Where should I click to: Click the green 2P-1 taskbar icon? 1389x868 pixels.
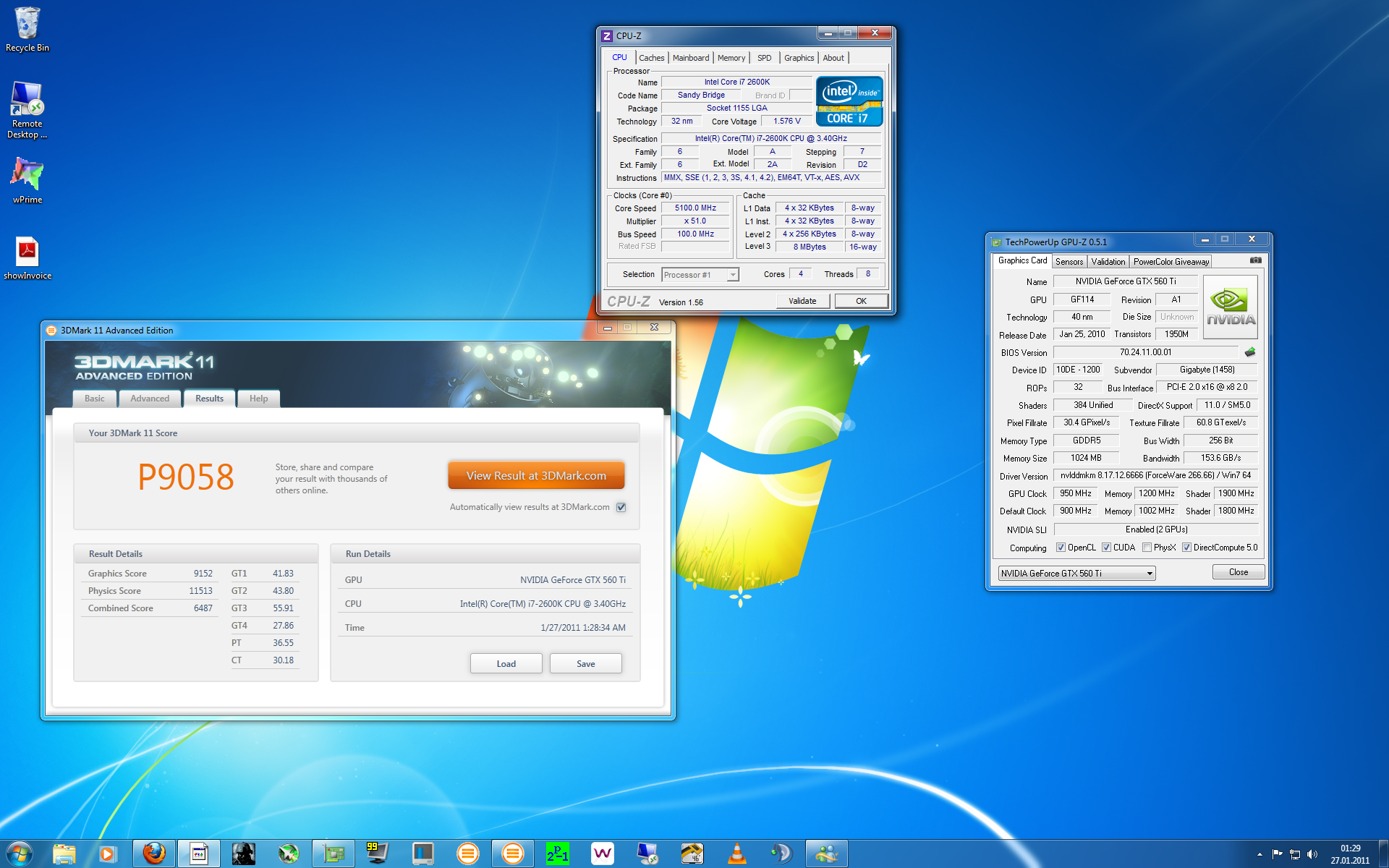558,854
